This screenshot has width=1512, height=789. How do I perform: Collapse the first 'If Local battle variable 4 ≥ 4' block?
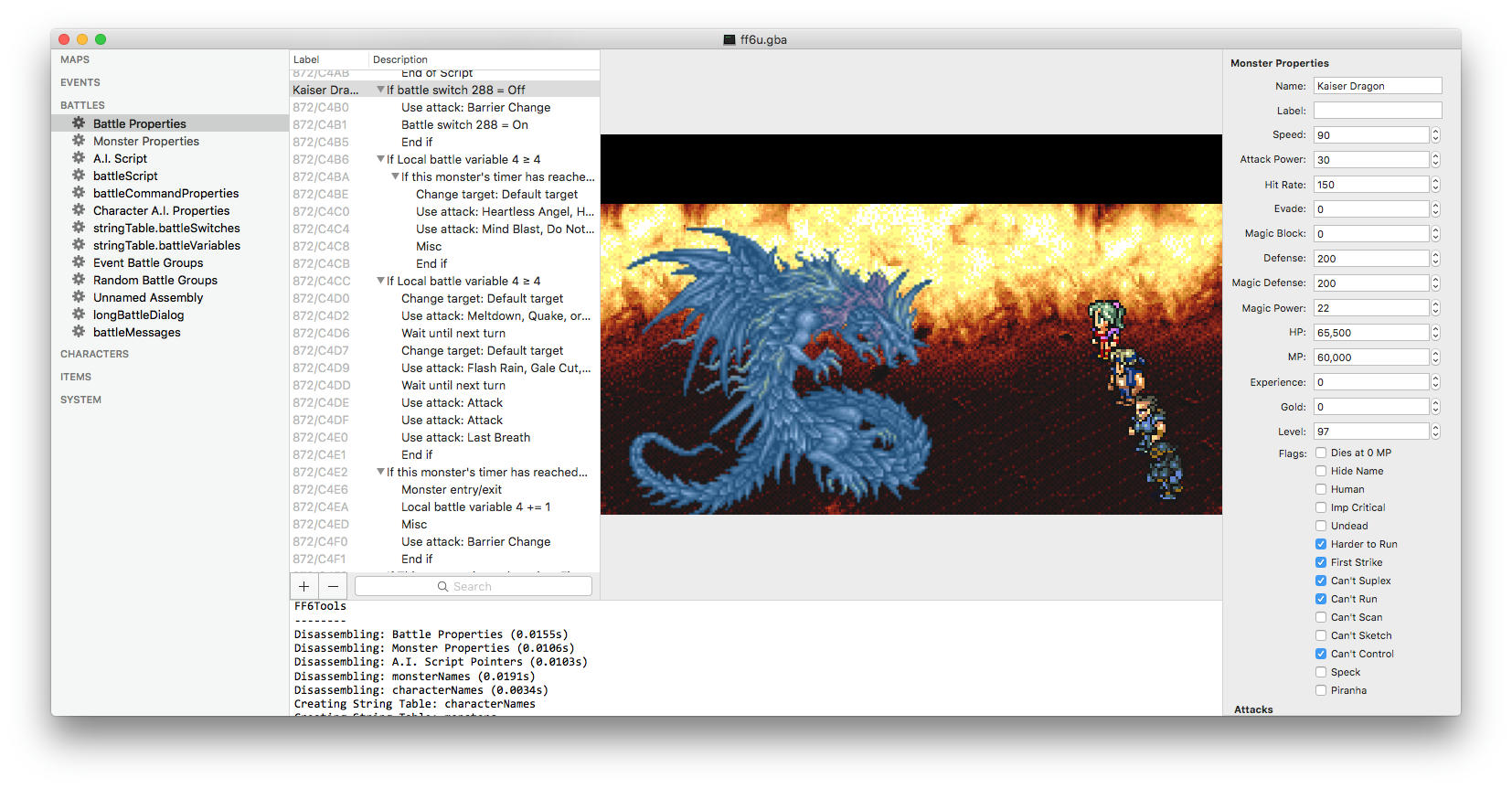click(380, 159)
